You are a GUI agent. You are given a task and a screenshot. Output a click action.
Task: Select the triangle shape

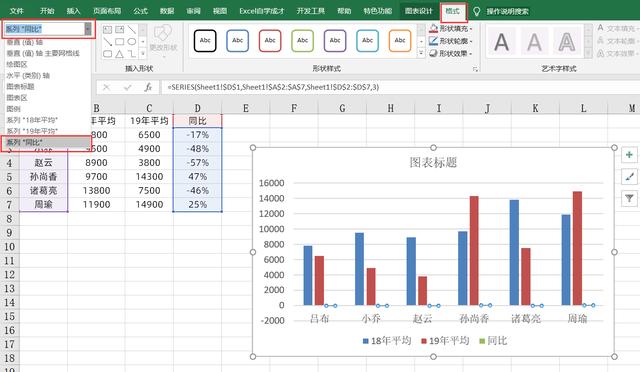pos(120,53)
